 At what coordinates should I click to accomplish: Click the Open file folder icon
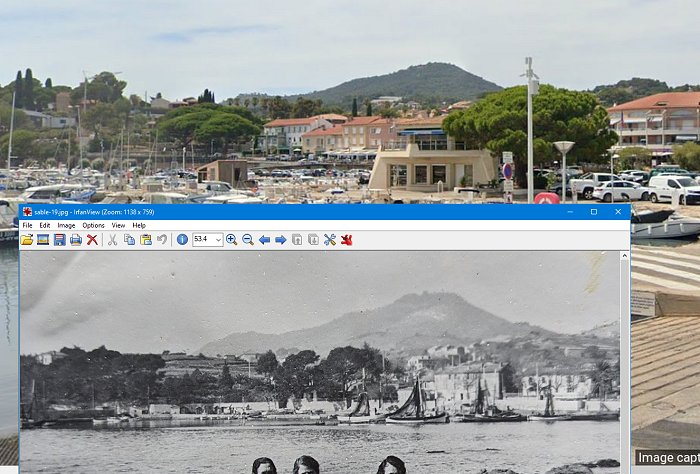coord(27,240)
